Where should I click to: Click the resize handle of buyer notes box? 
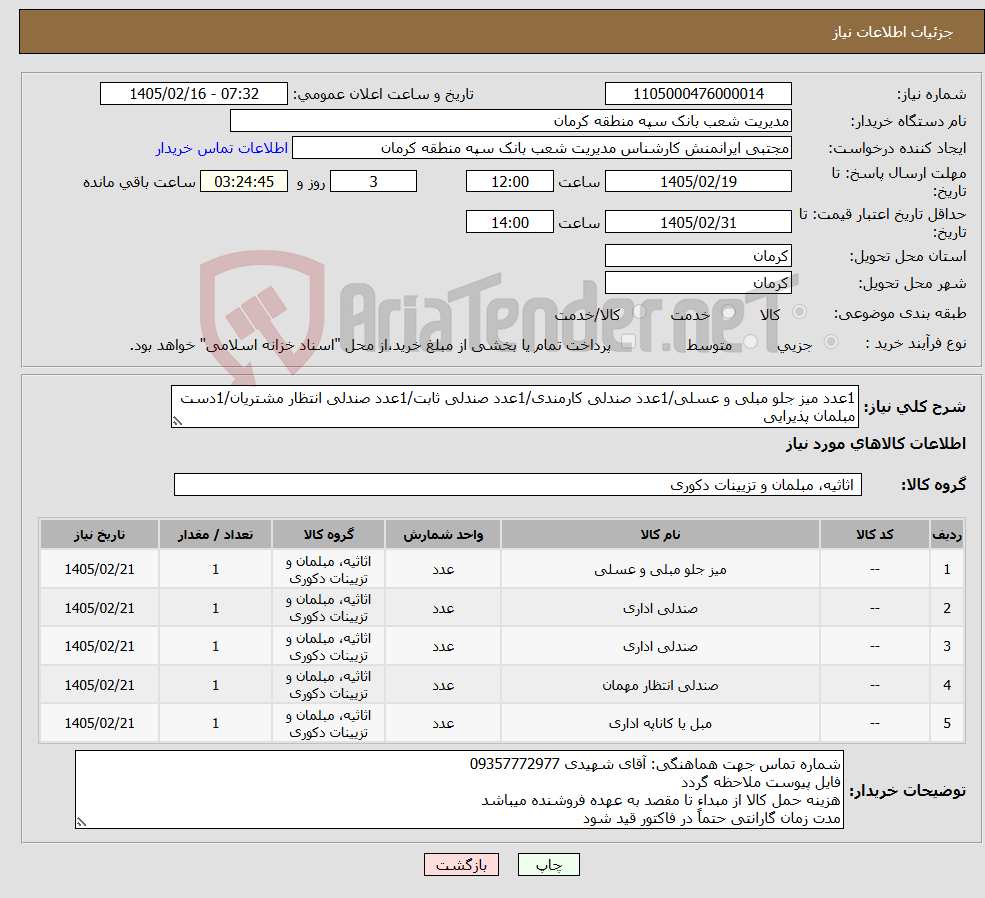81,821
